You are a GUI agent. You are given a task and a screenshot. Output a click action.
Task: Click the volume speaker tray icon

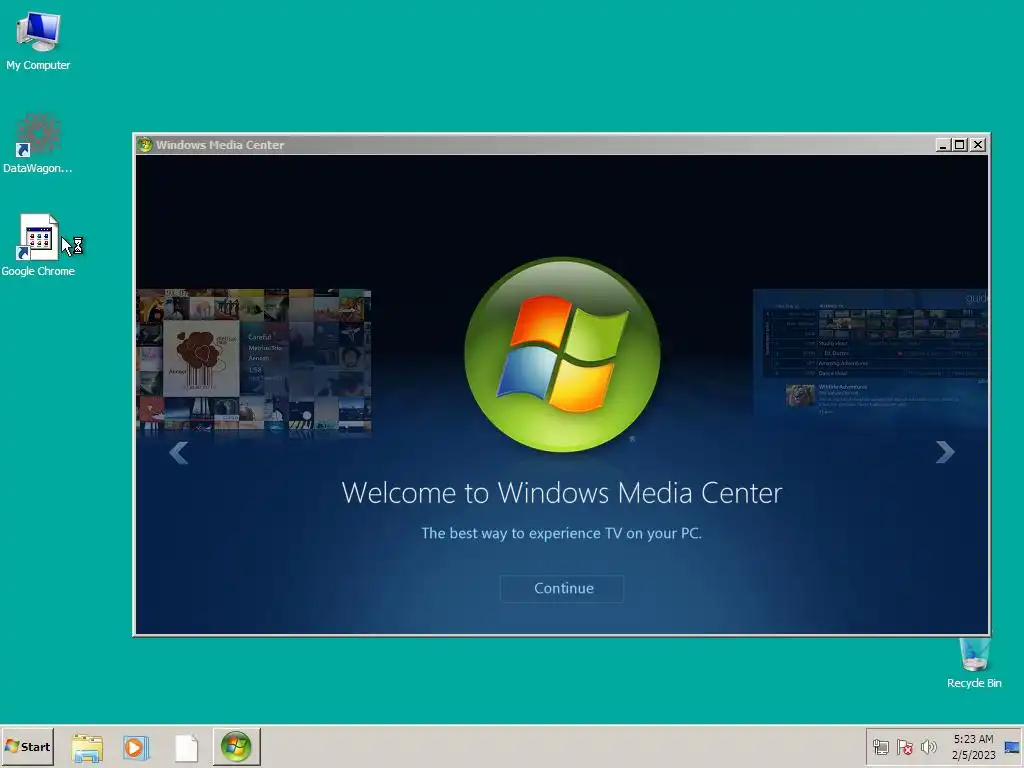(928, 747)
